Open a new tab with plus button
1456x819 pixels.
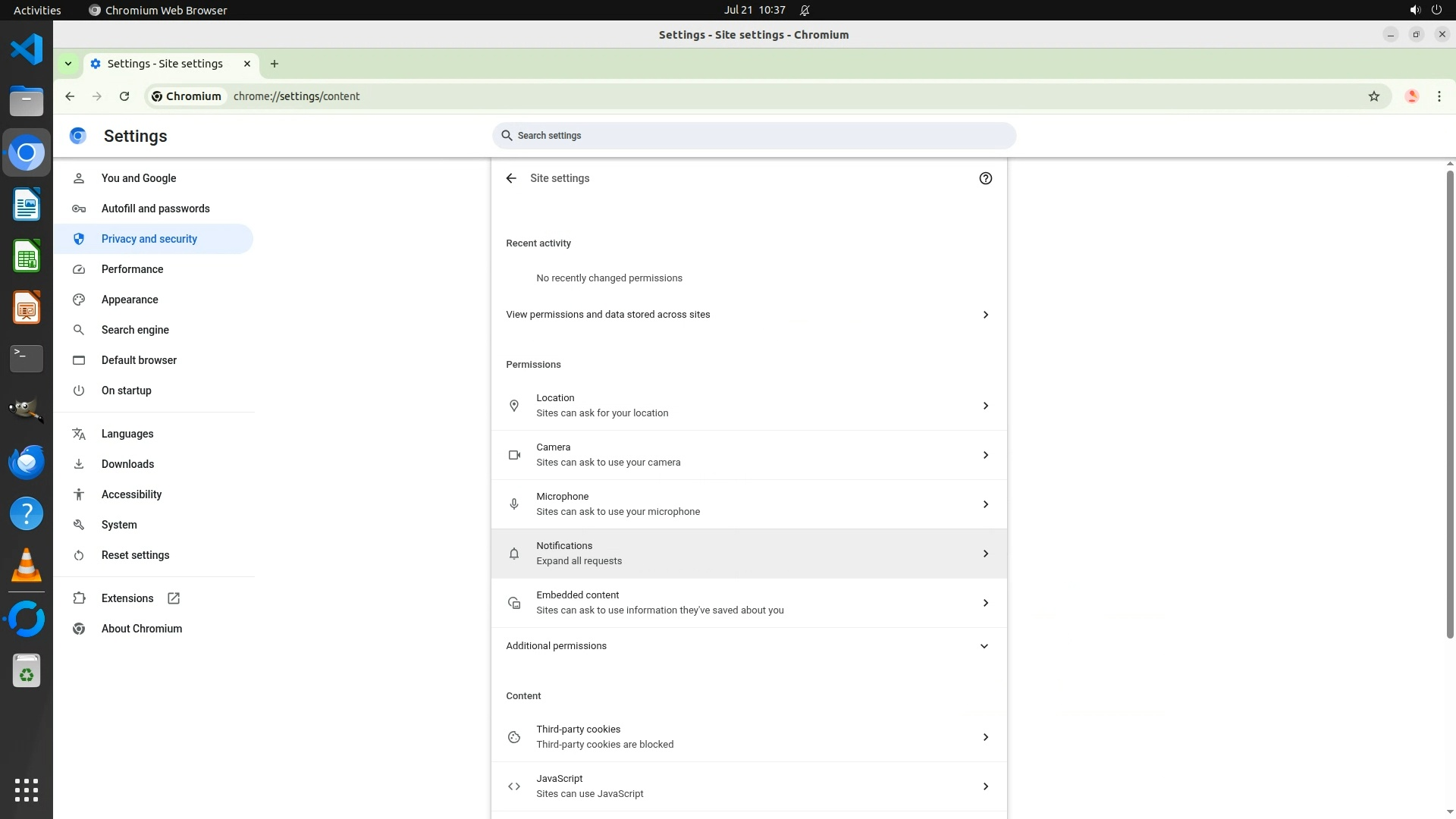point(275,64)
